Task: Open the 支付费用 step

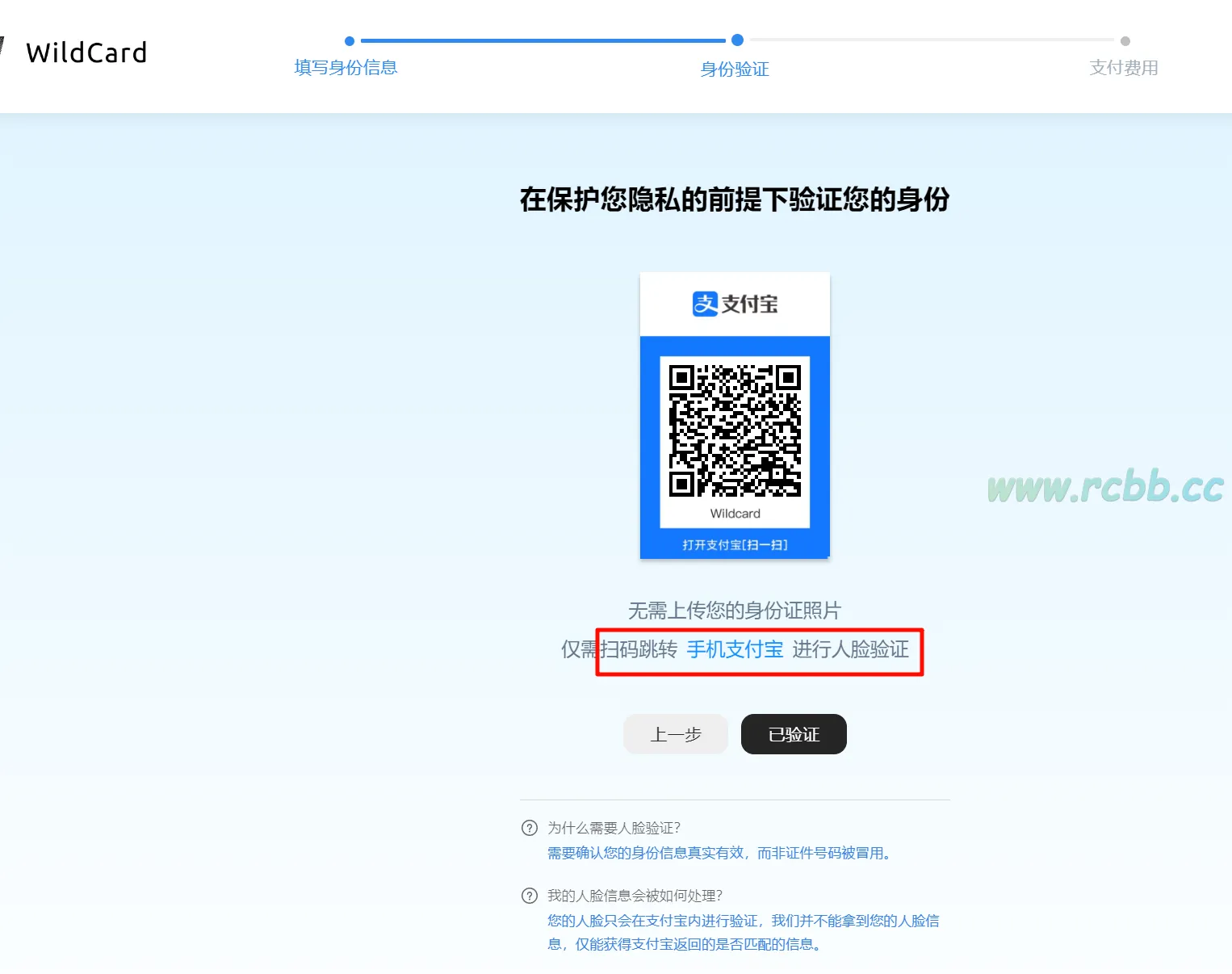Action: click(1124, 68)
